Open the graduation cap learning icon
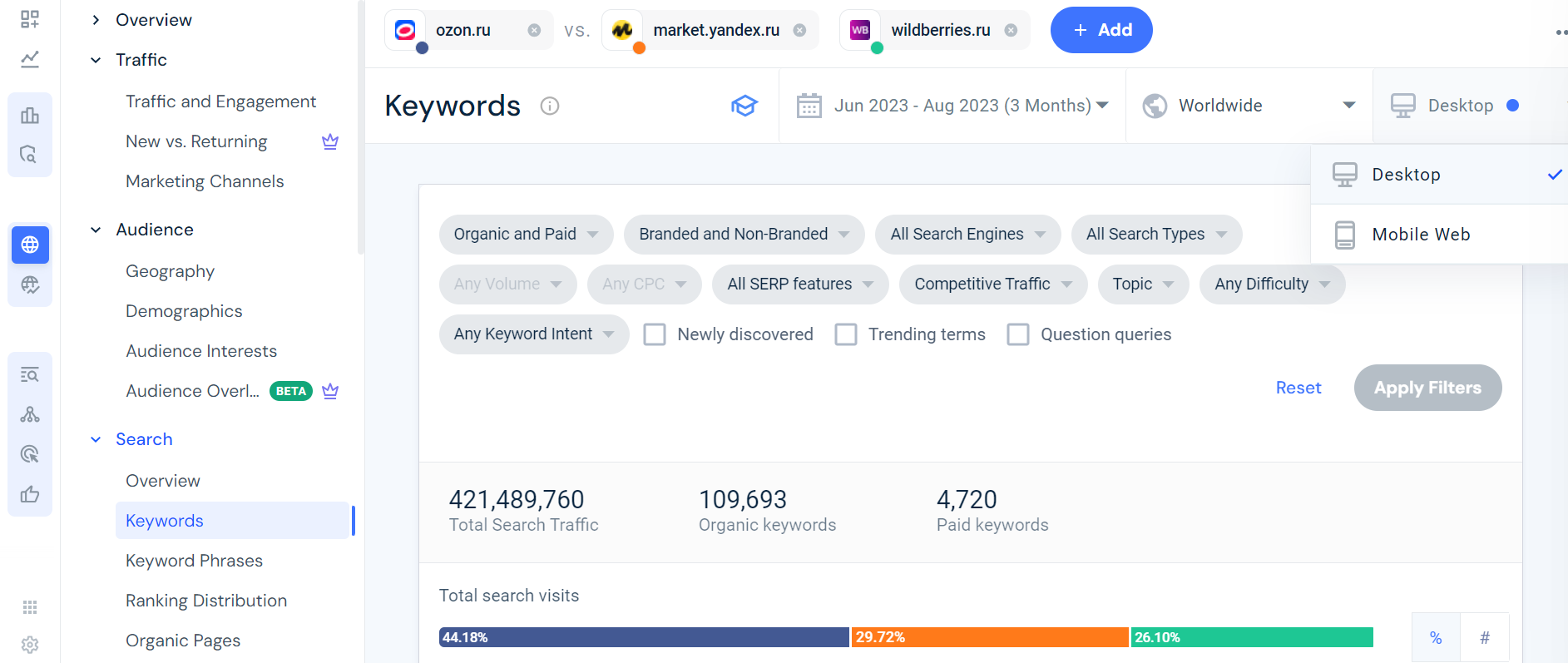1568x663 pixels. [x=744, y=106]
